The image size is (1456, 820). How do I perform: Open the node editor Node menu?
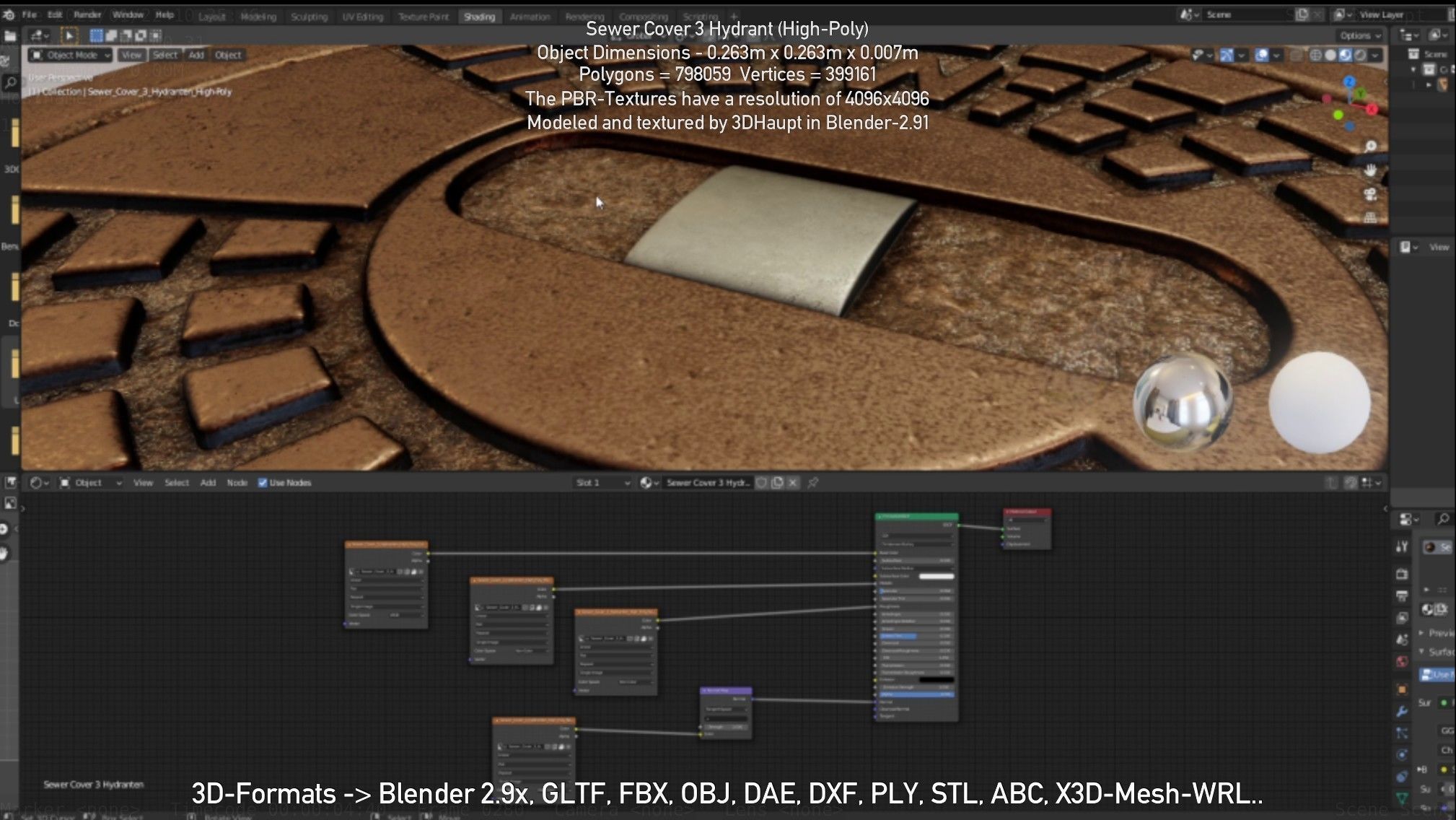click(237, 483)
